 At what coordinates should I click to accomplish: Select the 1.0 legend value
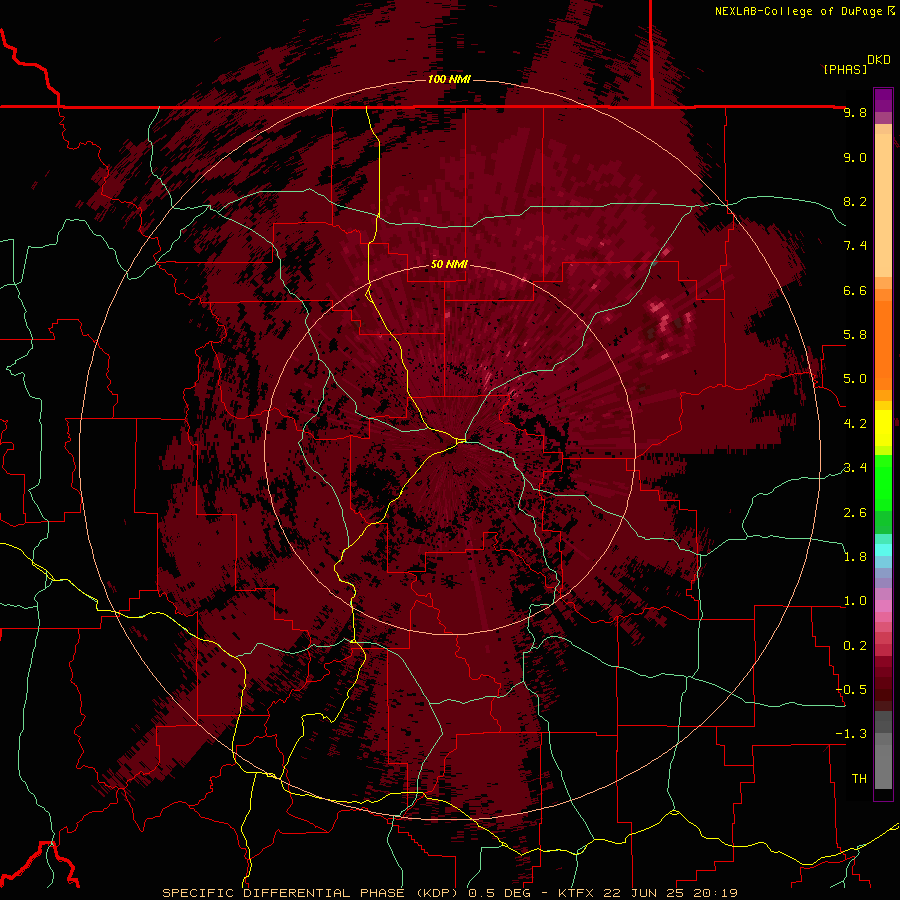pos(855,601)
